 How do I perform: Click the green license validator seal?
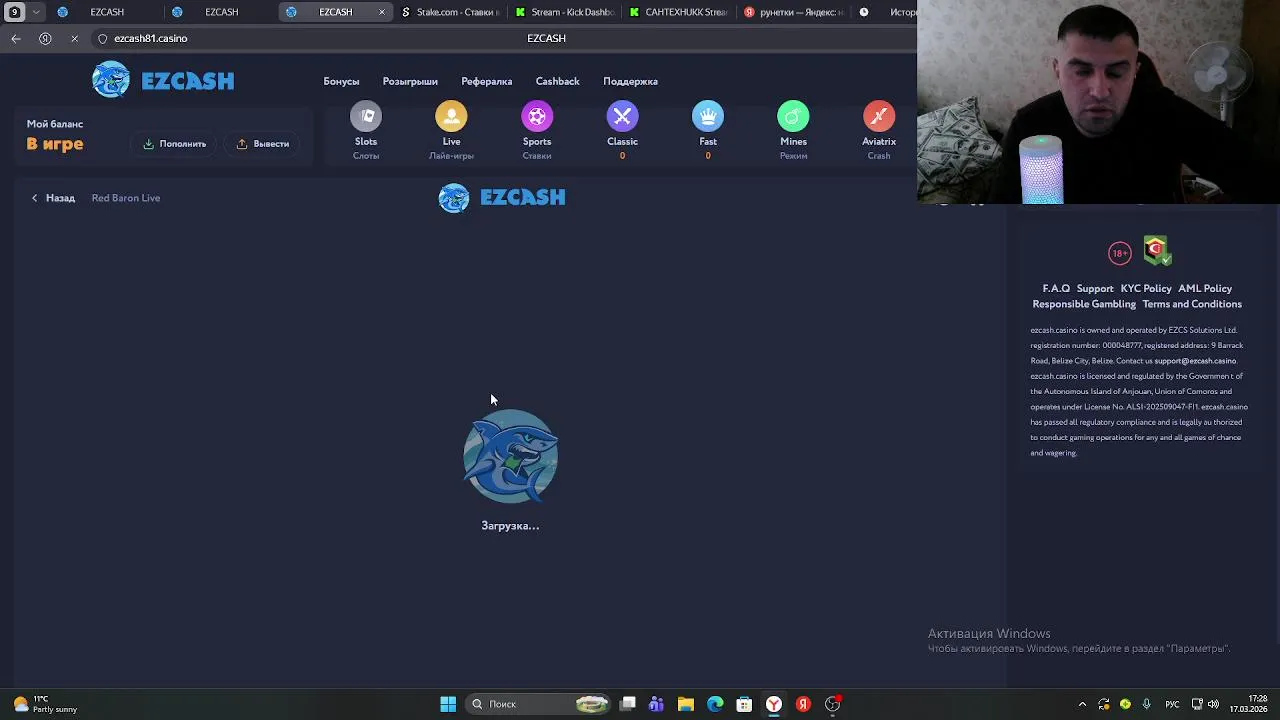click(x=1157, y=250)
